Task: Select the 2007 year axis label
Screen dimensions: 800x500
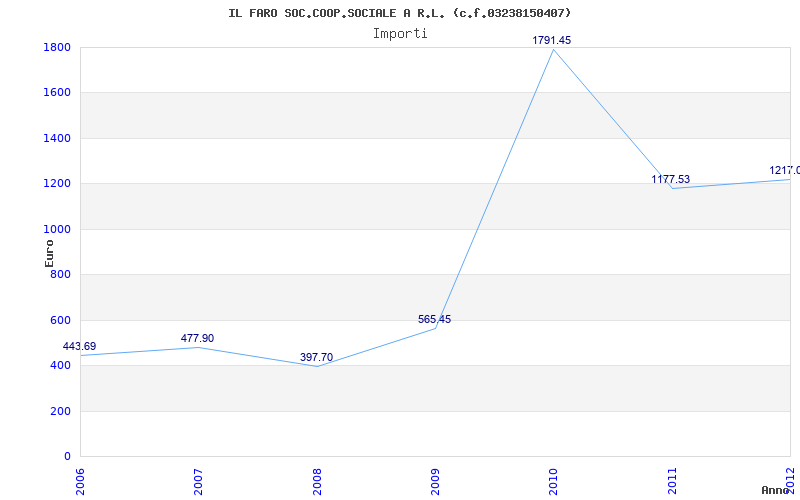Action: click(199, 482)
